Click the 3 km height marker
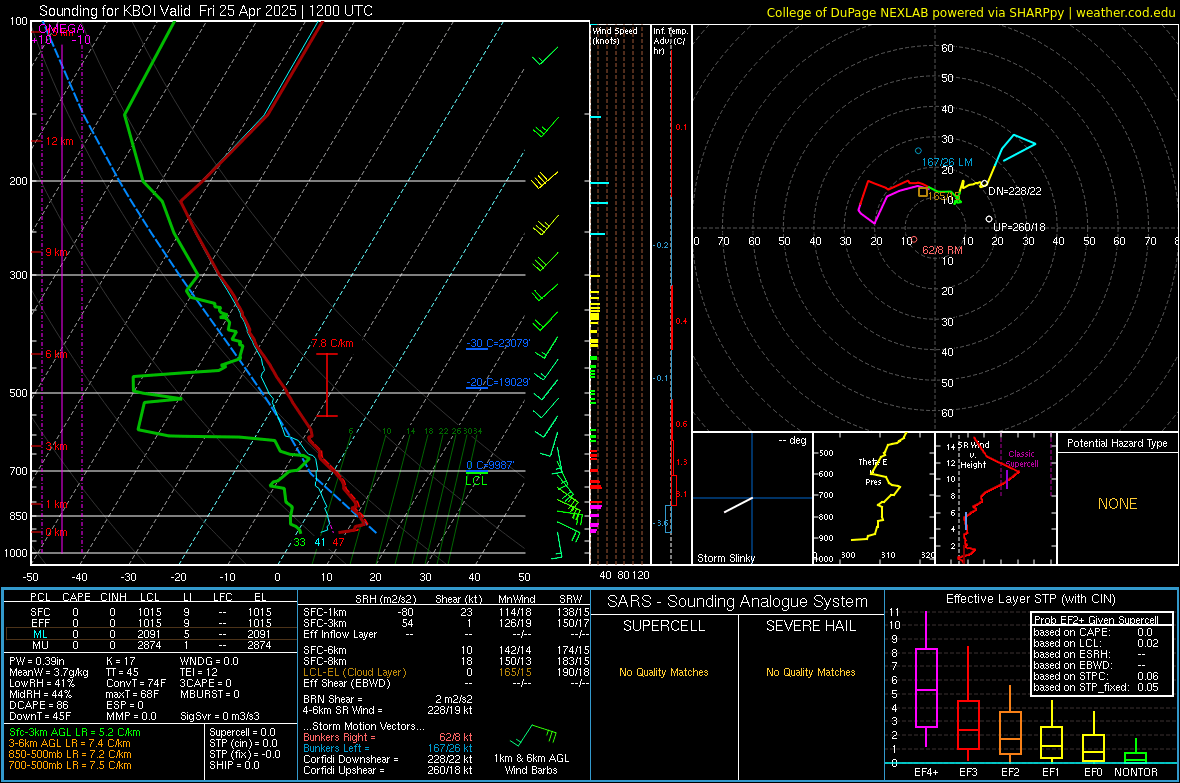1180x783 pixels. click(57, 446)
